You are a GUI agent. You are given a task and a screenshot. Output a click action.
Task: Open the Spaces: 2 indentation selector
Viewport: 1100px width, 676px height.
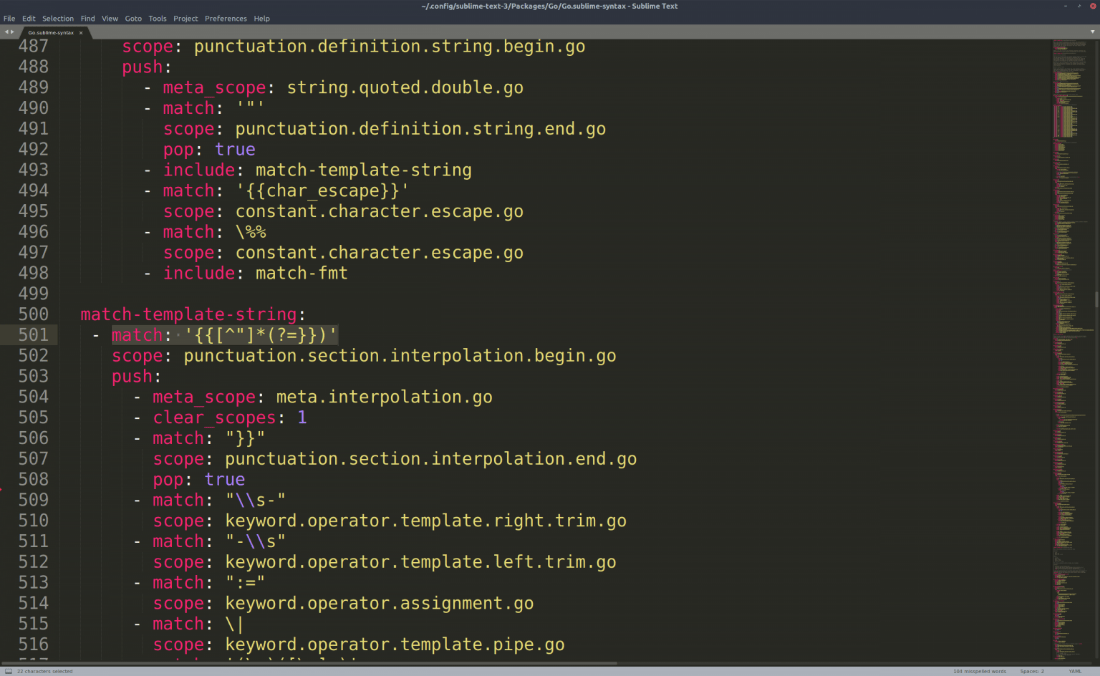[x=1031, y=670]
